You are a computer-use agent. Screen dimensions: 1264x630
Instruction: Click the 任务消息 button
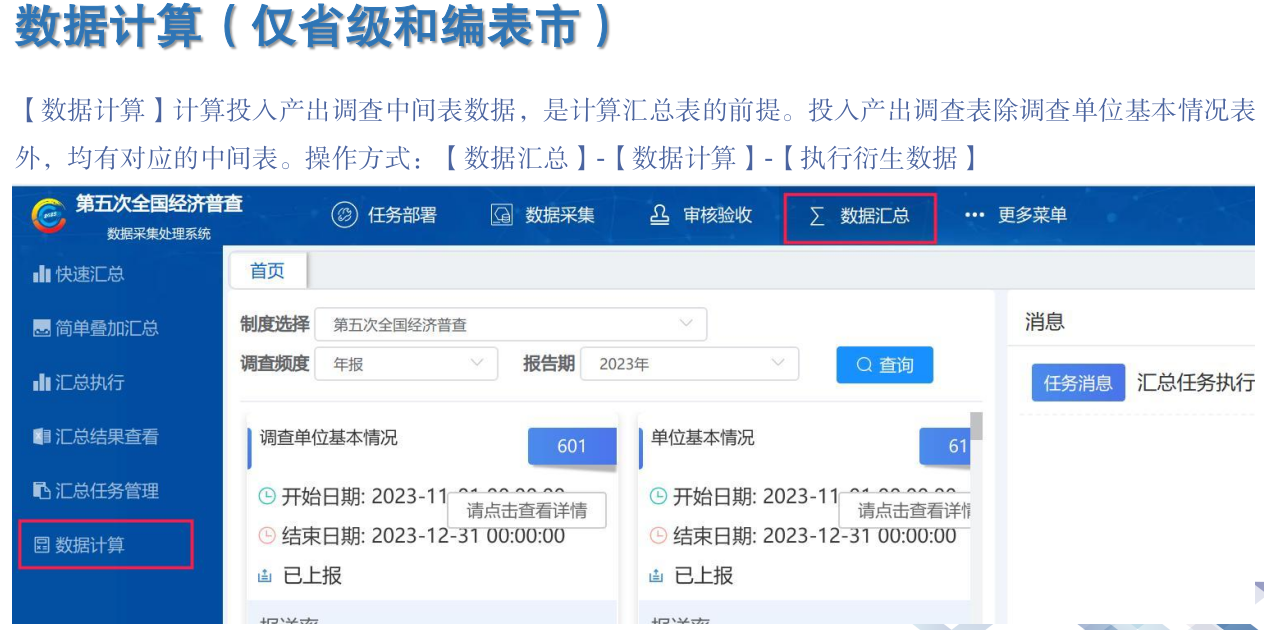(x=1078, y=383)
